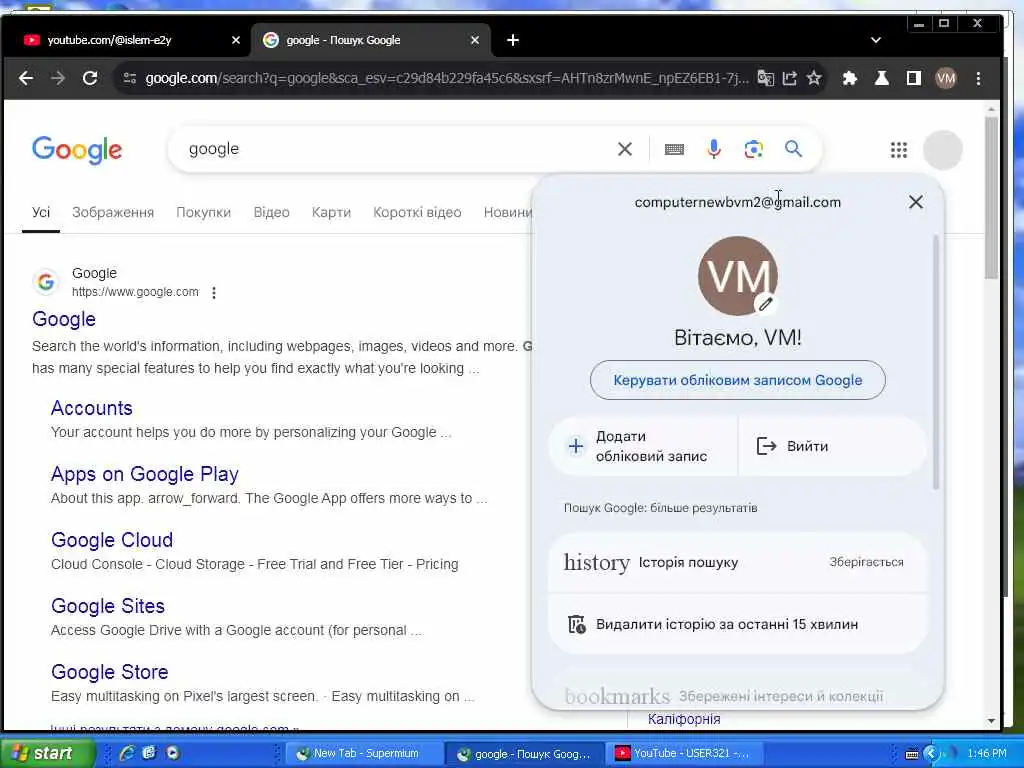Go back with the browser back arrow
This screenshot has width=1024, height=768.
pyautogui.click(x=26, y=78)
